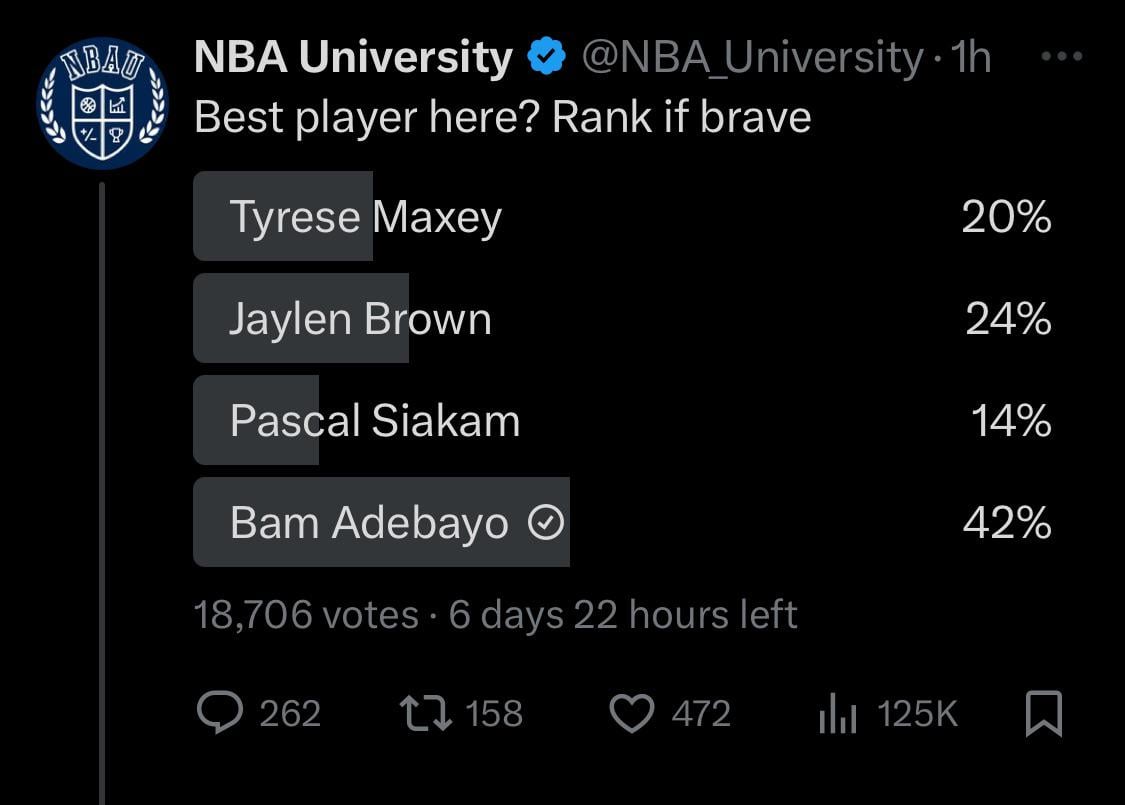Open the @NBA_University handle link

click(x=752, y=58)
